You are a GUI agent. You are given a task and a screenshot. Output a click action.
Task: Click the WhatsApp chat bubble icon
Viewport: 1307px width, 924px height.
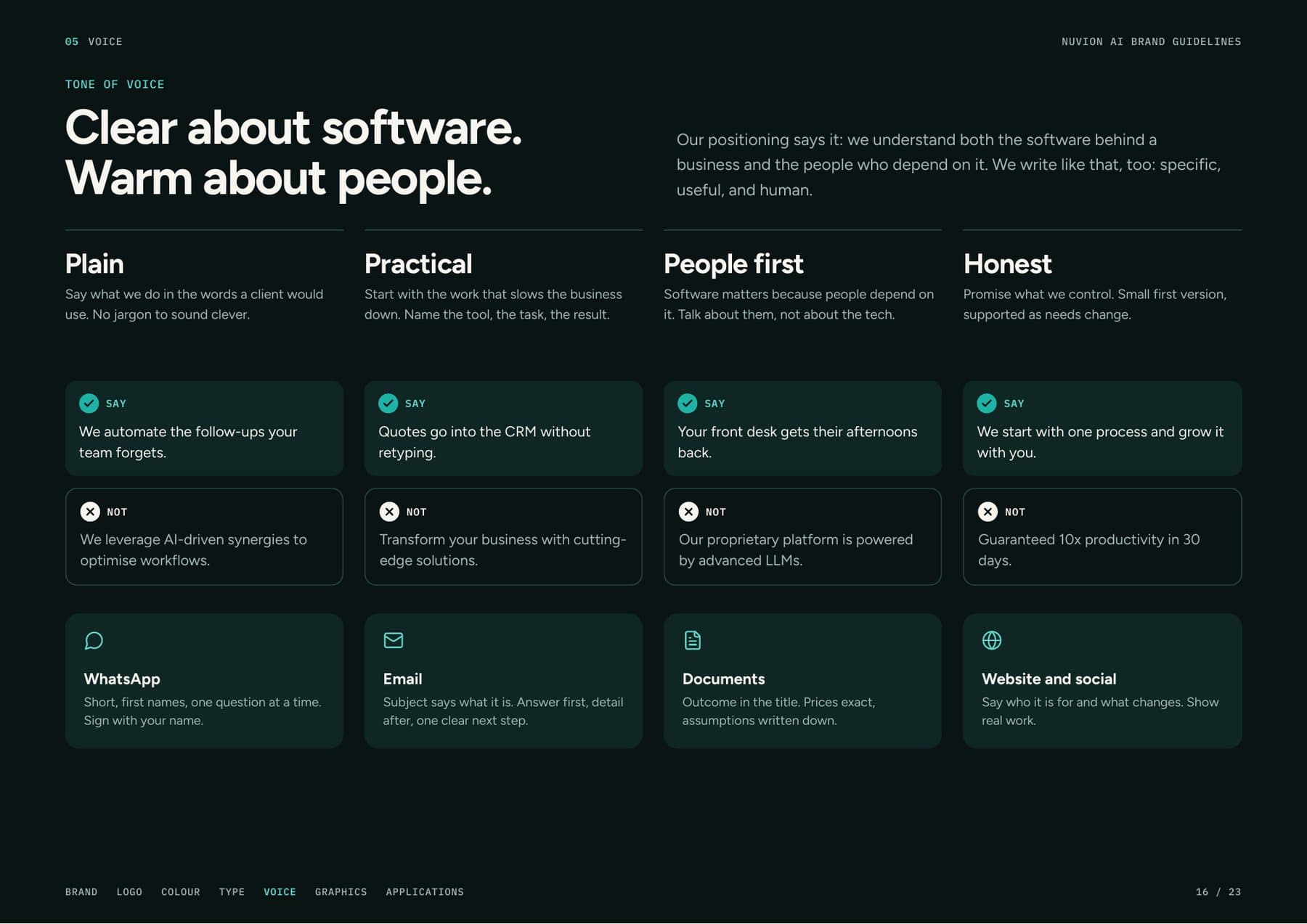click(94, 640)
